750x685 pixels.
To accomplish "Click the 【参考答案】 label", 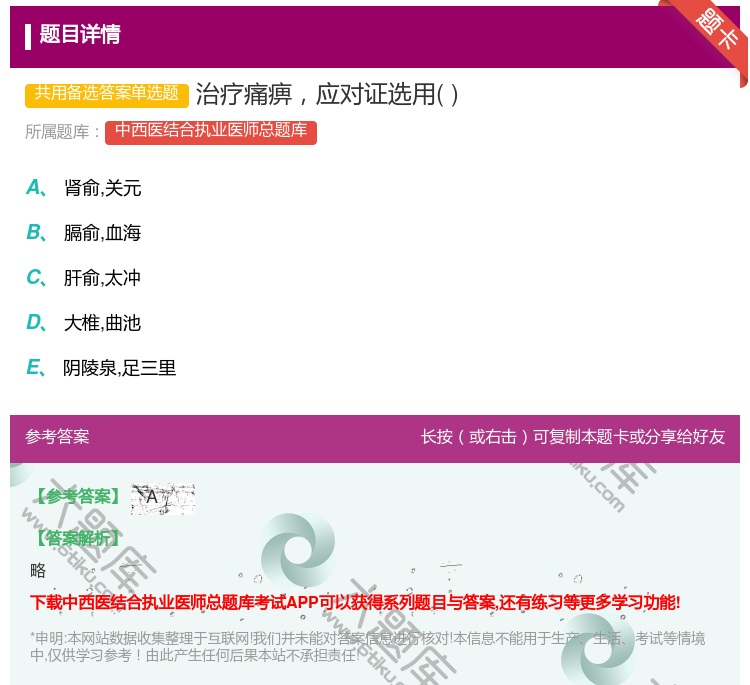I will pyautogui.click(x=78, y=497).
